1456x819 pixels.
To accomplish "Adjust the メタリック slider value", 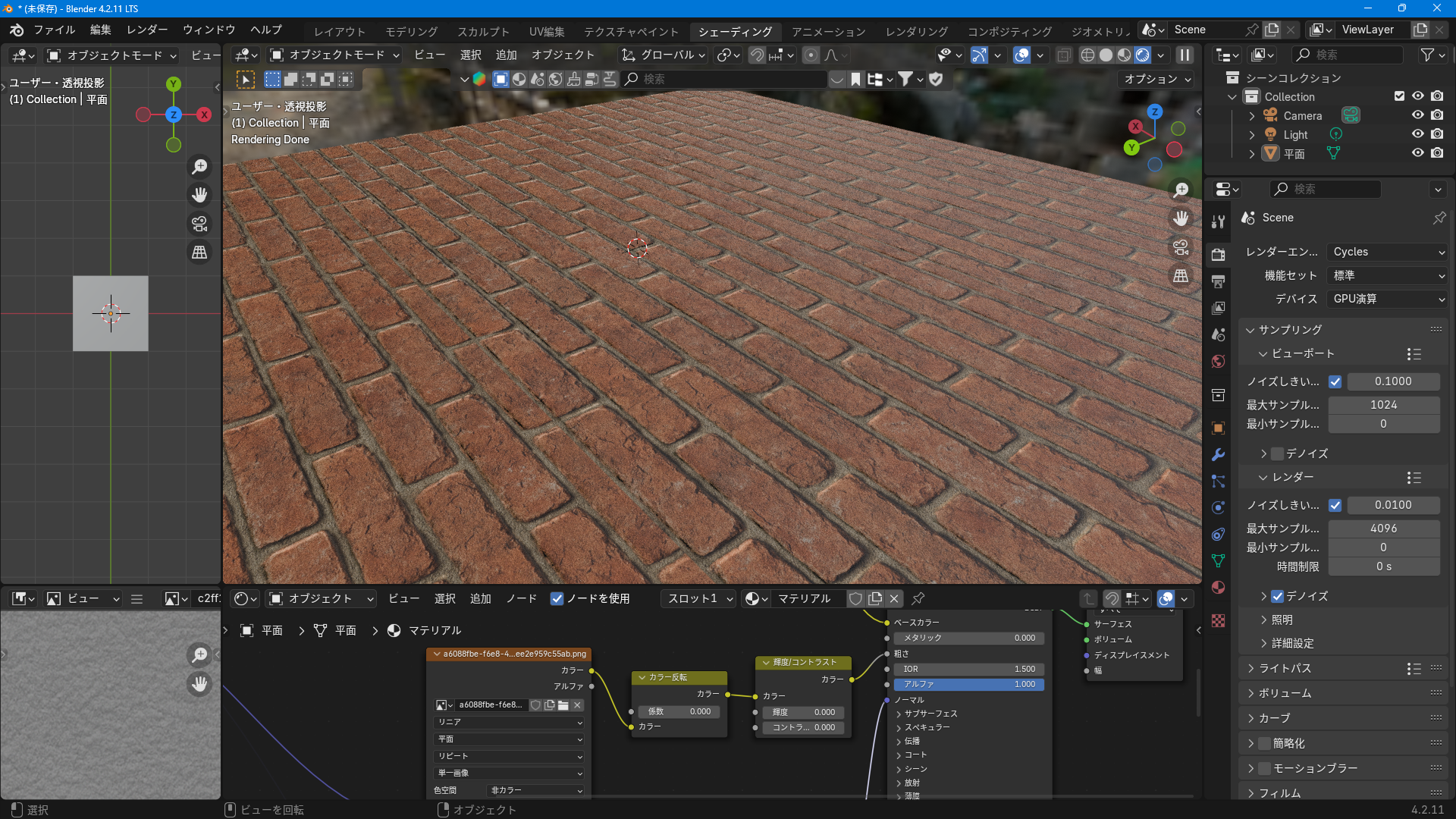I will point(969,638).
